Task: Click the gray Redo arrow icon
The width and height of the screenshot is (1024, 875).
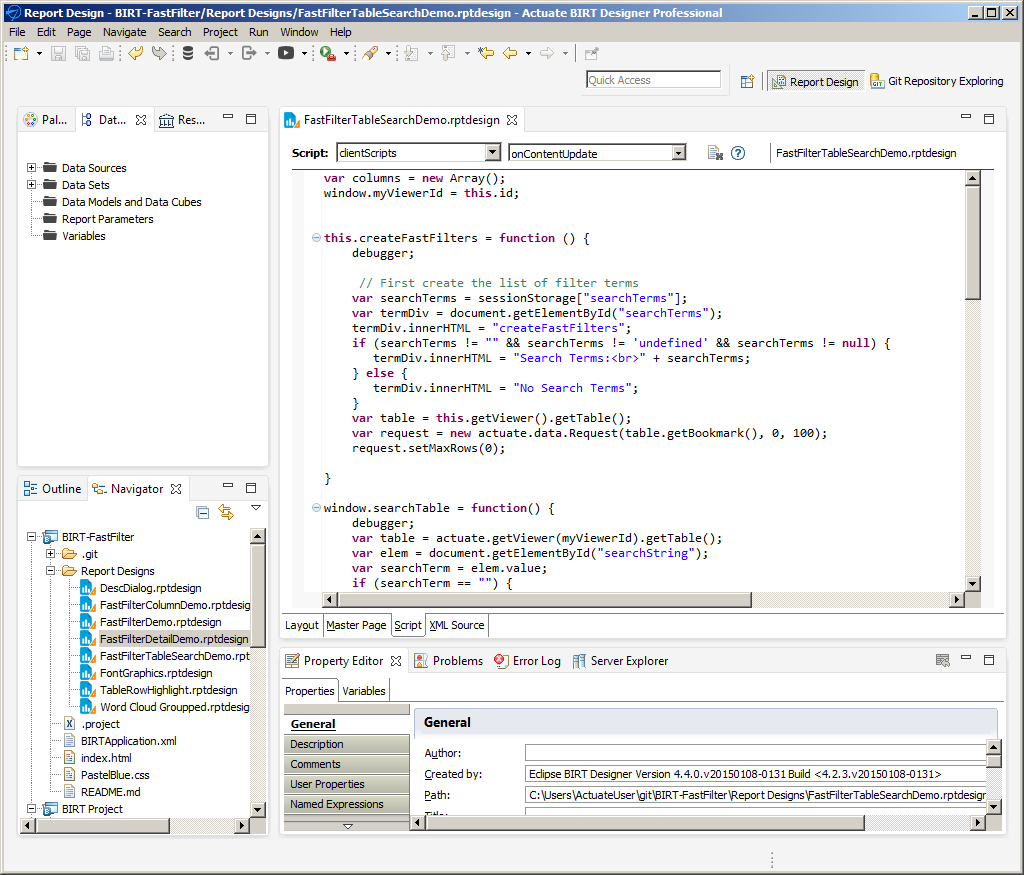Action: point(159,54)
